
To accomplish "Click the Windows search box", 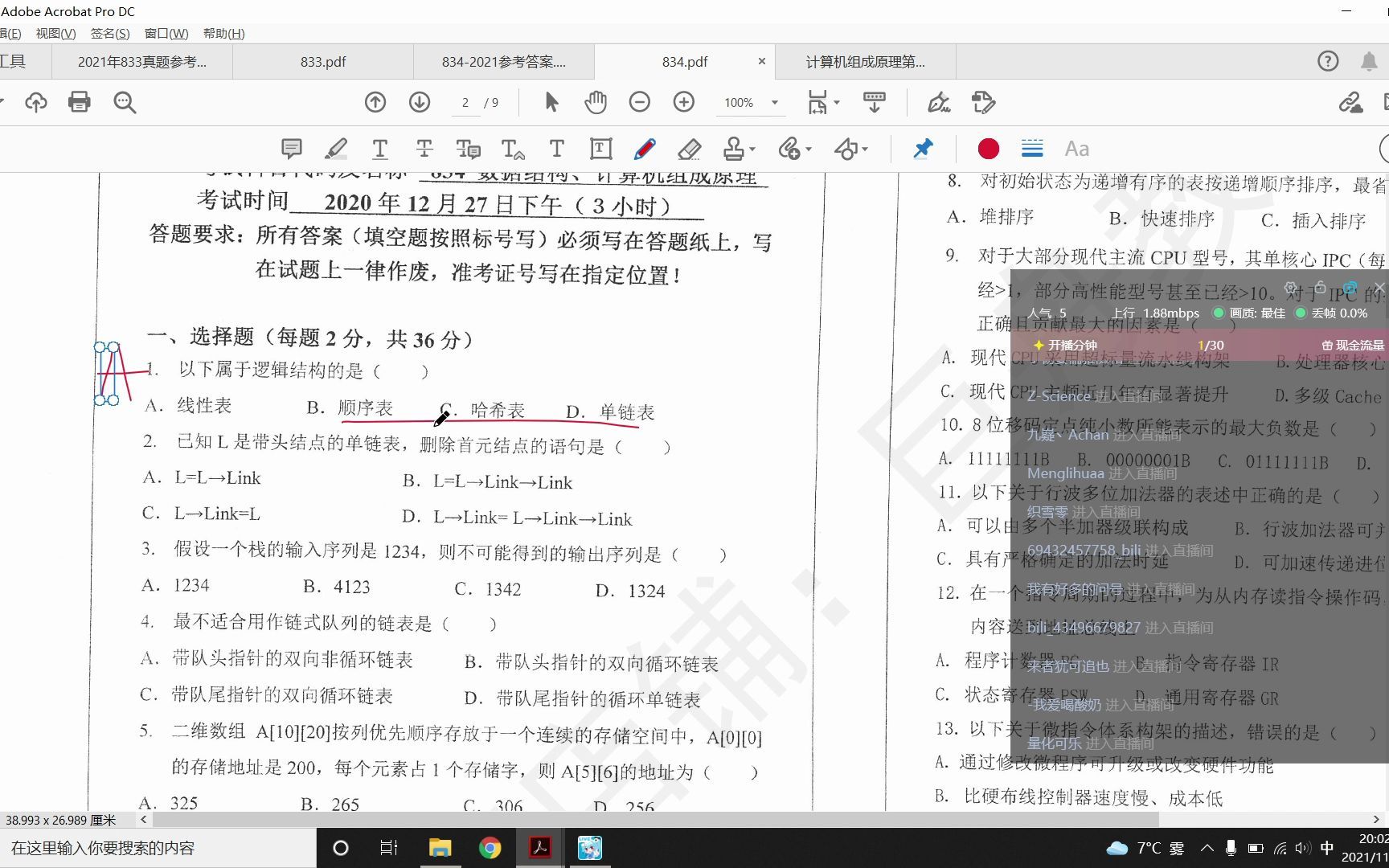I will click(158, 848).
